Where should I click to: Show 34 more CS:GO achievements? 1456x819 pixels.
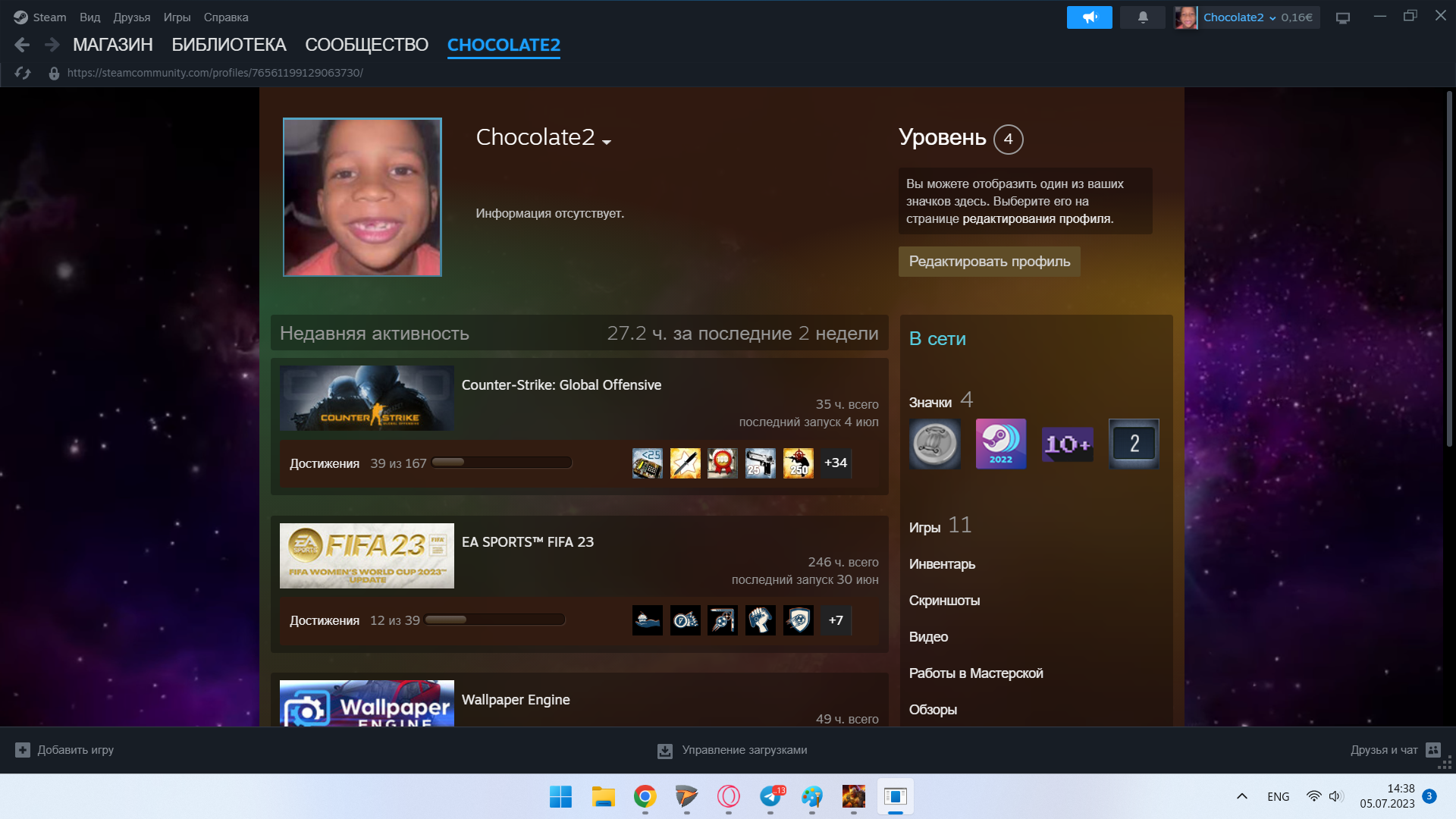(x=836, y=463)
